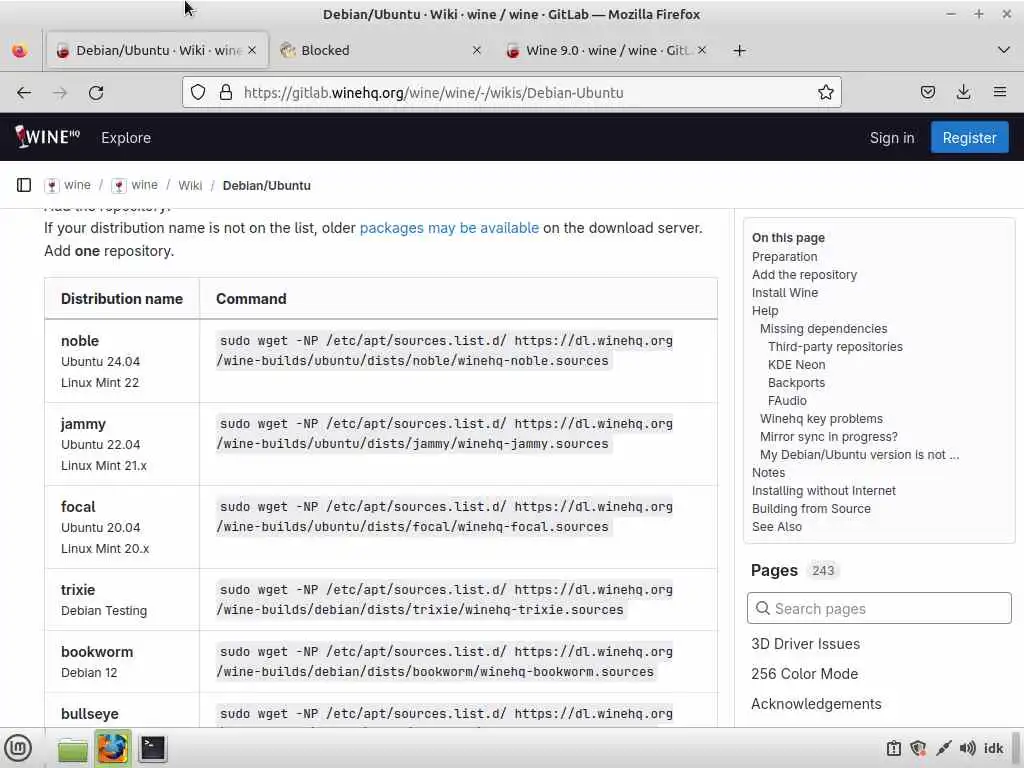
Task: Jump to Help section
Action: pos(765,311)
